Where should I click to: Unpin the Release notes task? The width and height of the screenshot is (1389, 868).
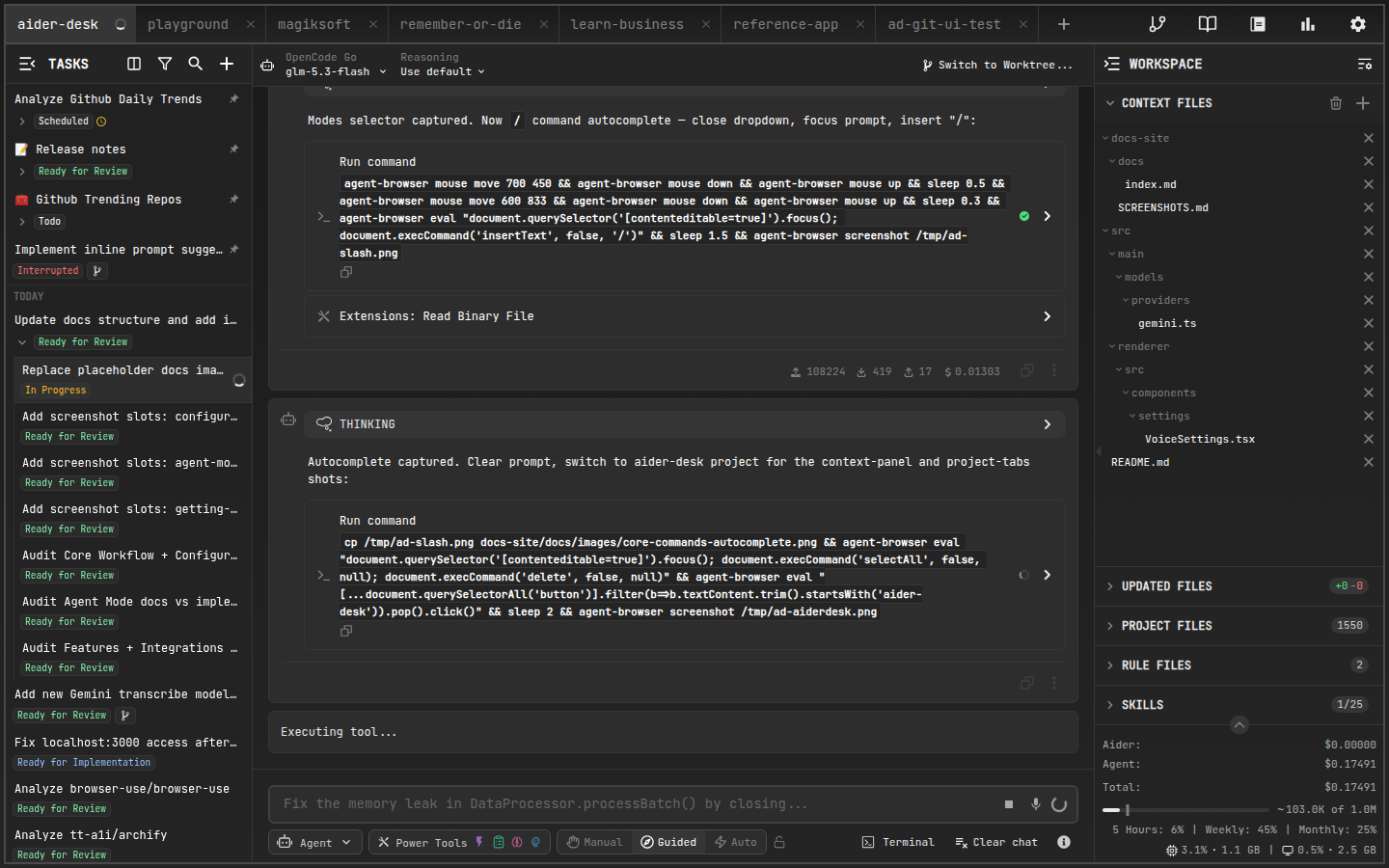point(233,149)
